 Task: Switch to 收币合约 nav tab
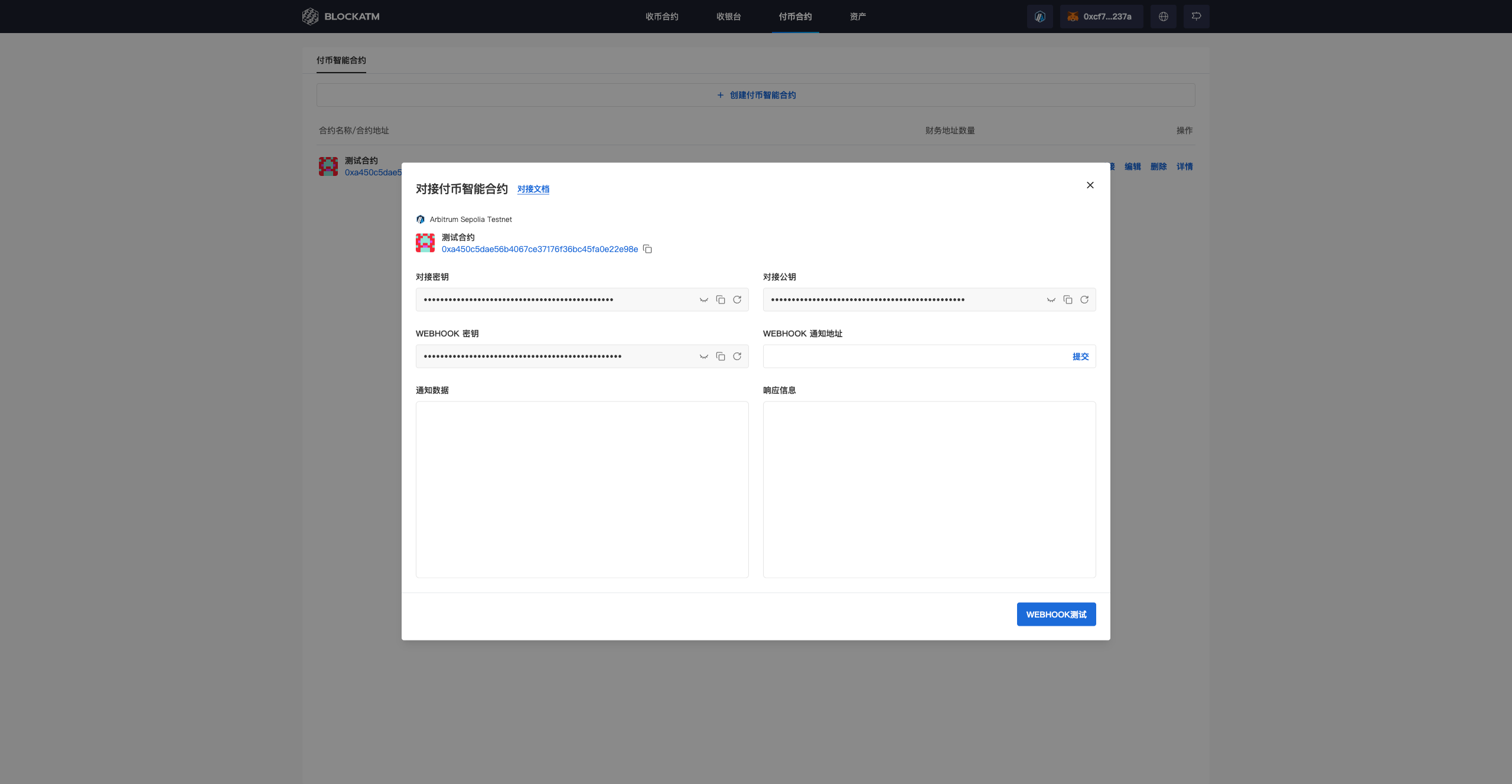click(661, 17)
